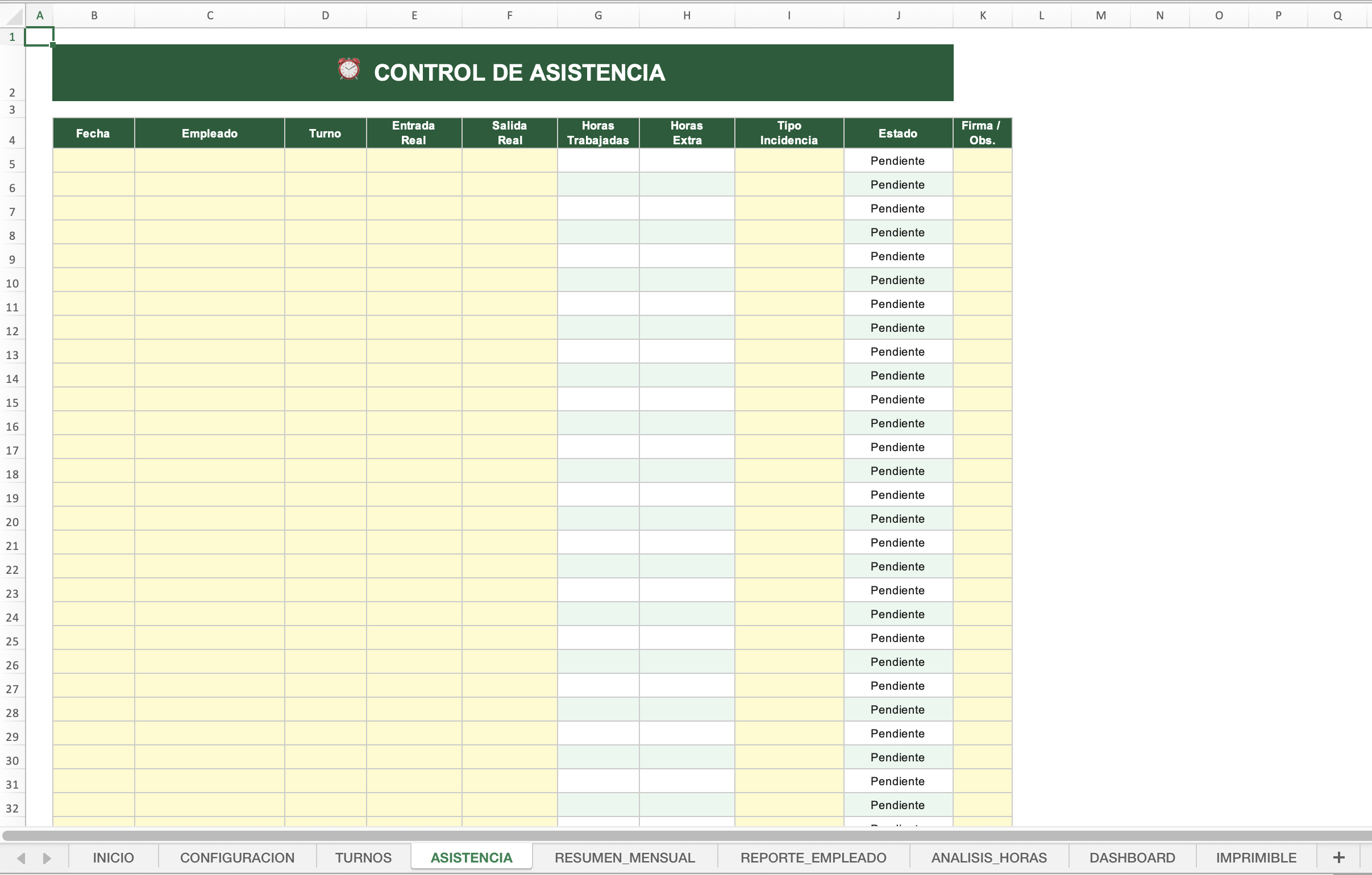Select column Q header
The height and width of the screenshot is (875, 1372).
point(1337,15)
